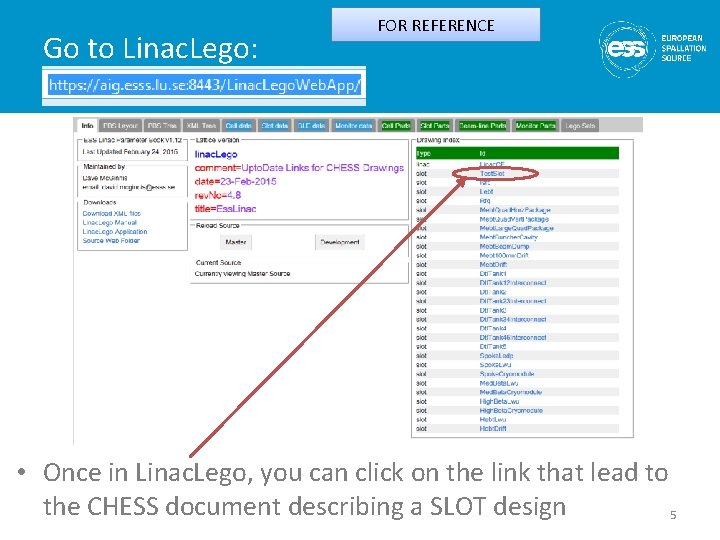Open the Slot data tab

(275, 125)
